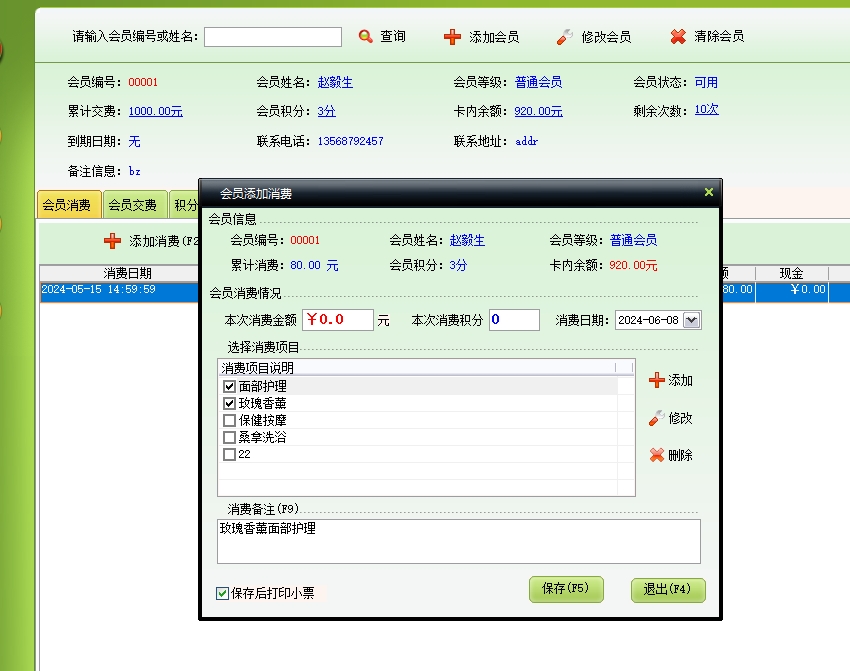Check the 保健按摩 checkbox
The image size is (850, 671).
pos(229,420)
